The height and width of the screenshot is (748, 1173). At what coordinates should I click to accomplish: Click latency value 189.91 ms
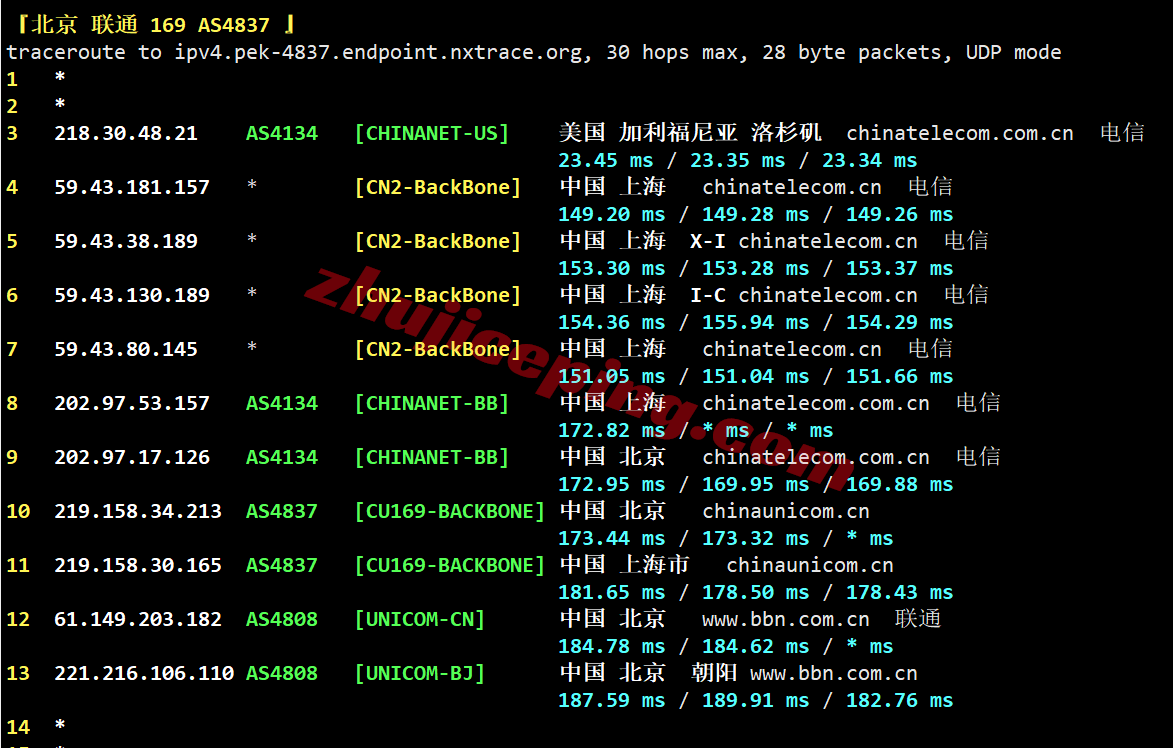point(756,700)
